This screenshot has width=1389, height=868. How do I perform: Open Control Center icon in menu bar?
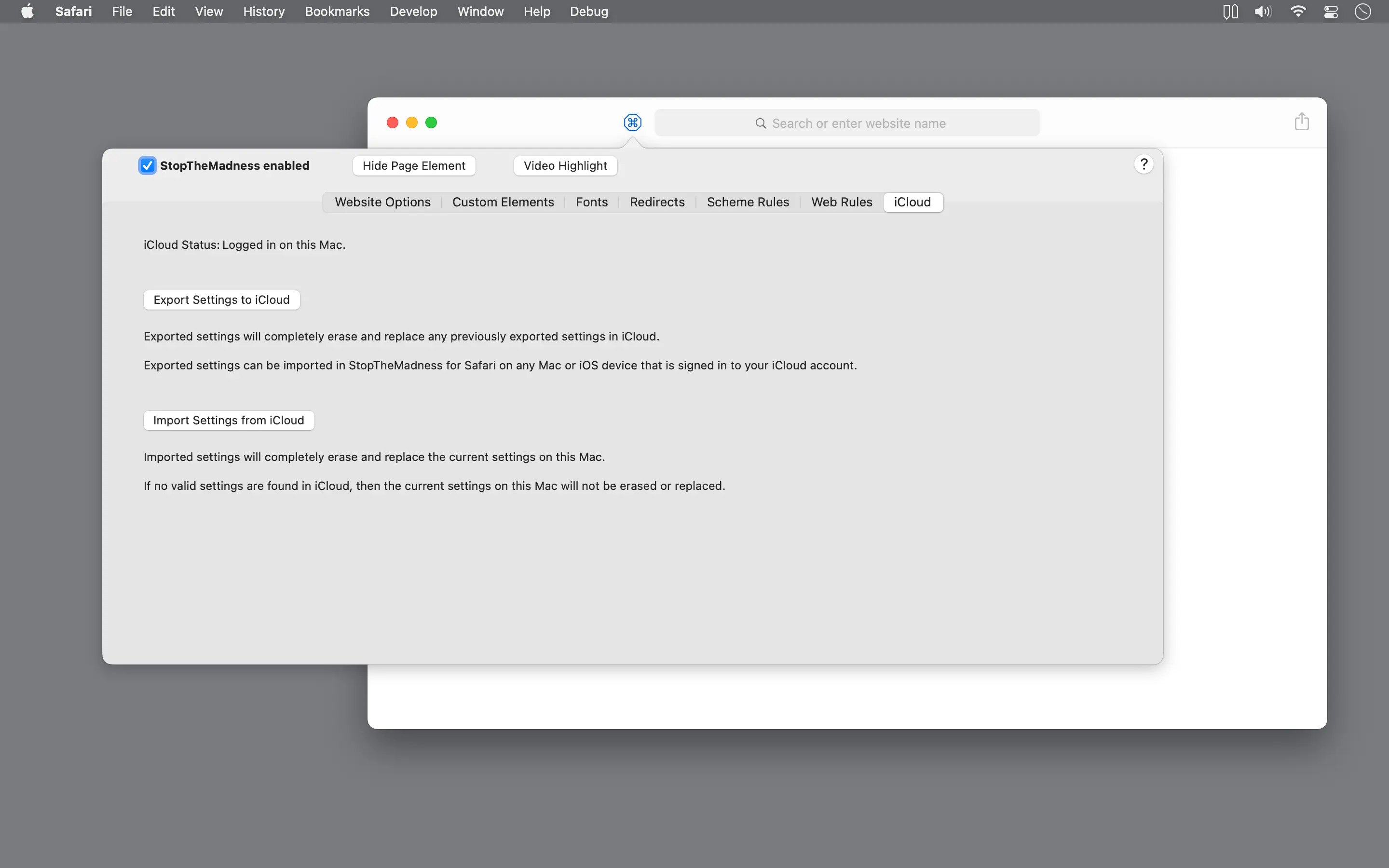click(x=1331, y=12)
